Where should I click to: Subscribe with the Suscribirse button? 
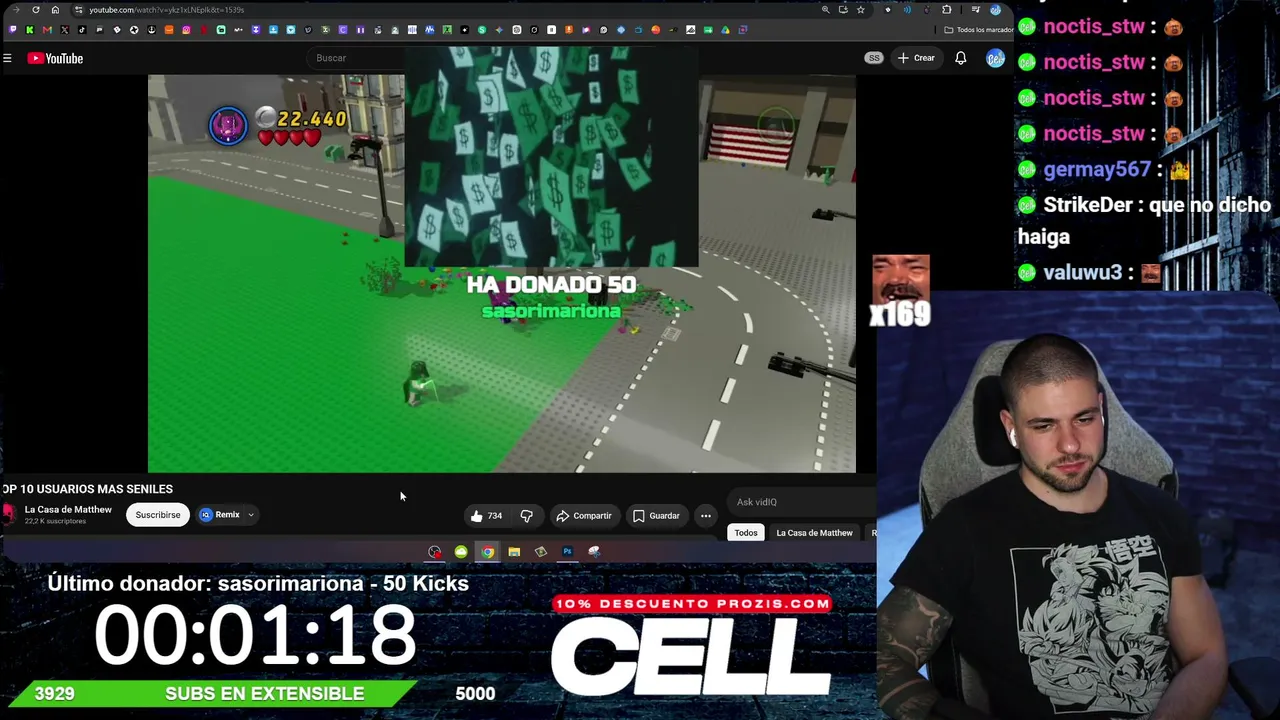click(x=158, y=515)
